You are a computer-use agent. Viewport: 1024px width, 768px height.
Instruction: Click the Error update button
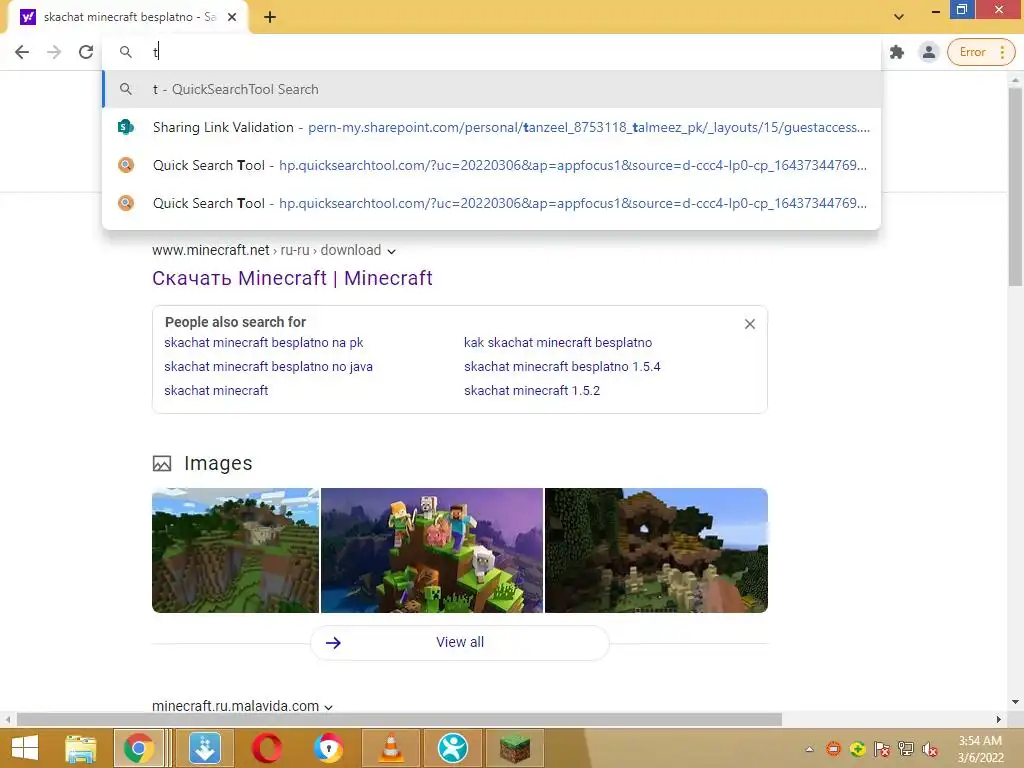coord(972,52)
